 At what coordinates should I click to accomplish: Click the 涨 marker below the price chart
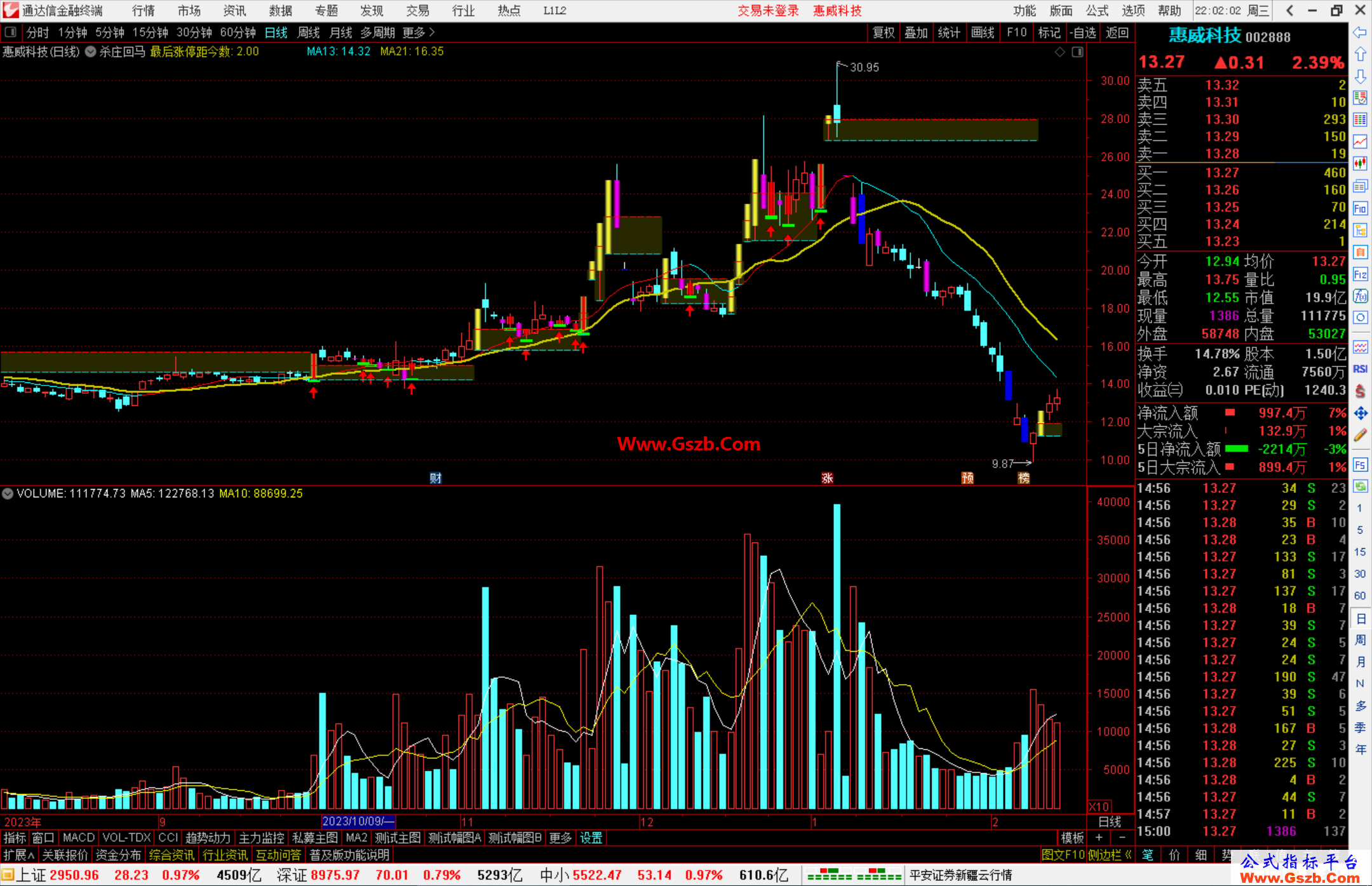(827, 478)
